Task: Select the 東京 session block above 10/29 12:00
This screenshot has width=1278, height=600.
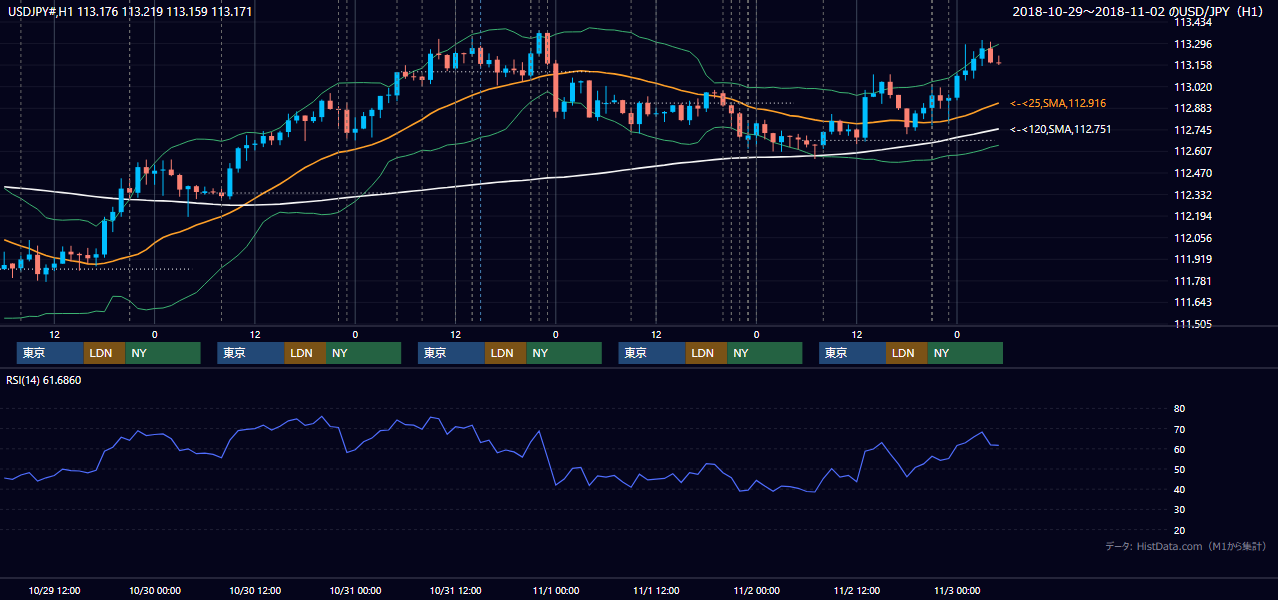Action: point(50,353)
